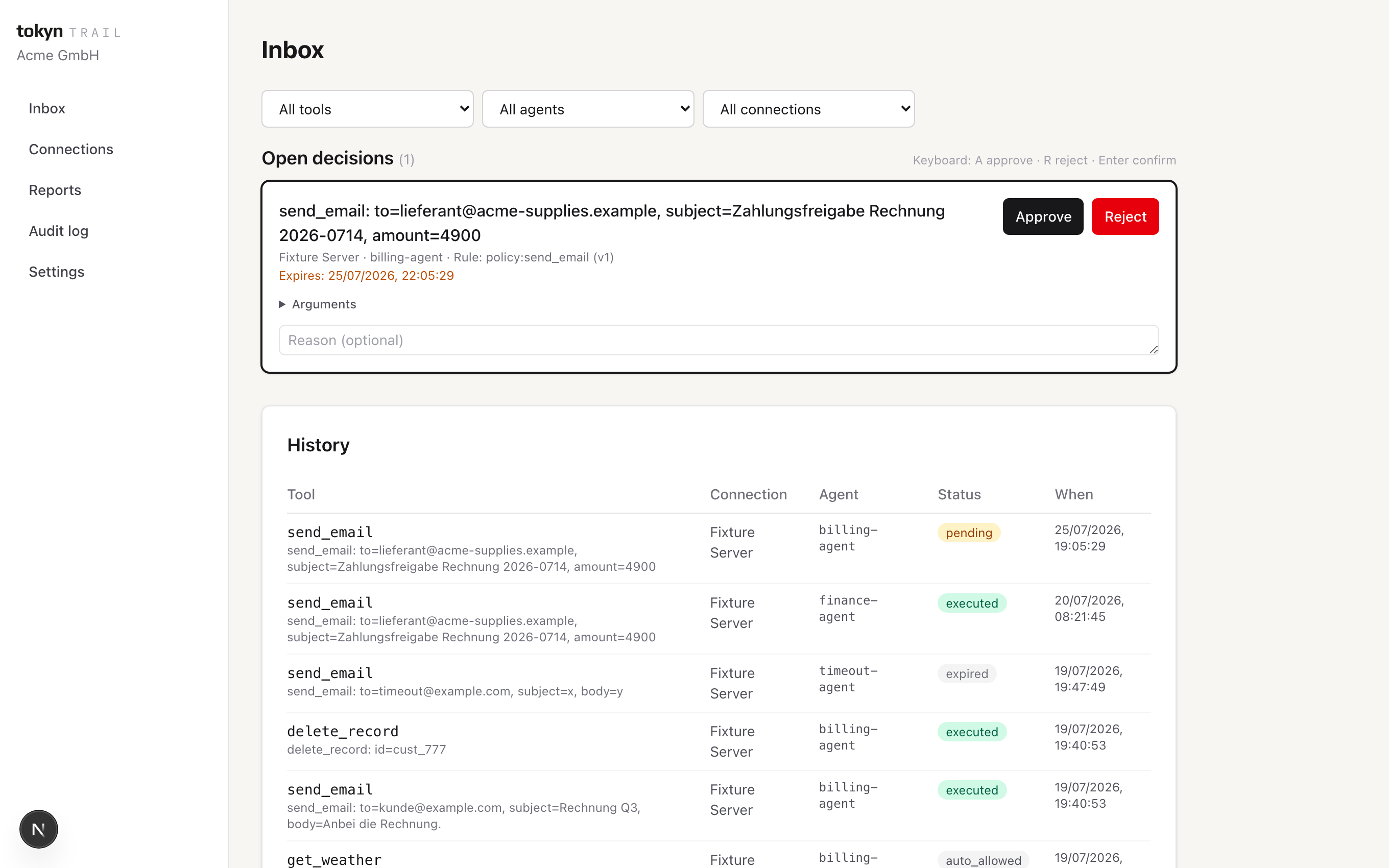Screen dimensions: 1389x868
Task: Click the Status column header
Action: pos(959,494)
